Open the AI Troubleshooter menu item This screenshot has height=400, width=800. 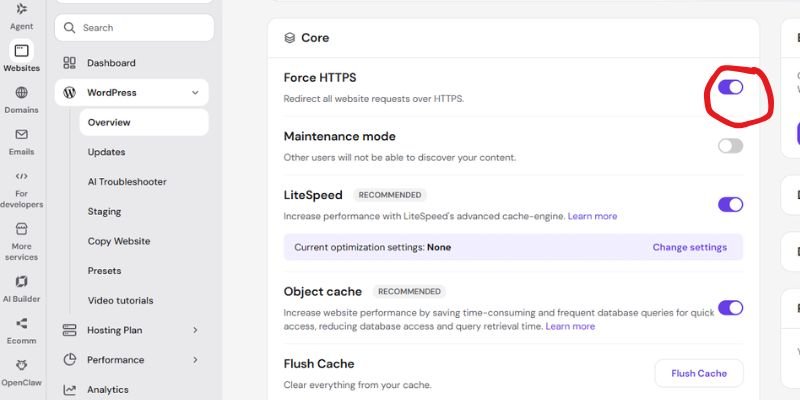tap(127, 182)
